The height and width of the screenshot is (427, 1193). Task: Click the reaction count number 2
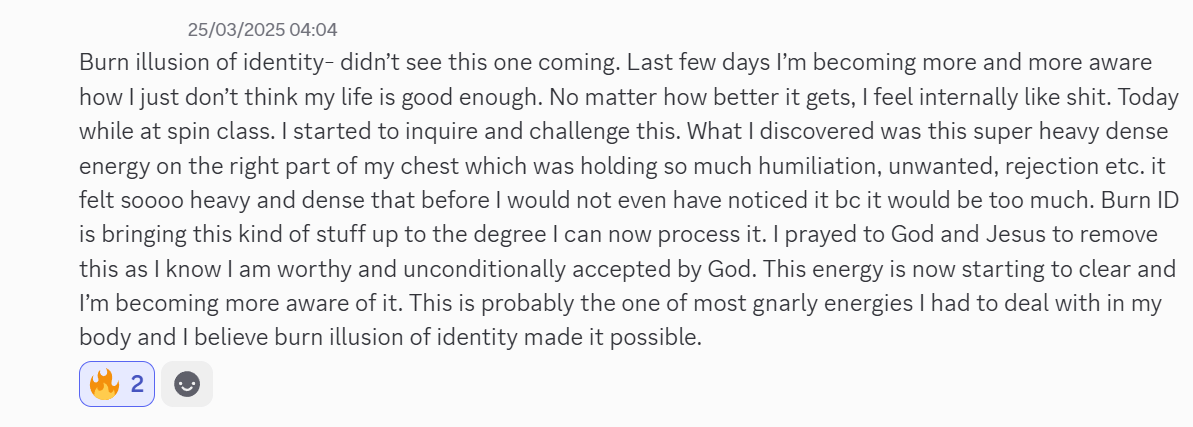point(137,384)
